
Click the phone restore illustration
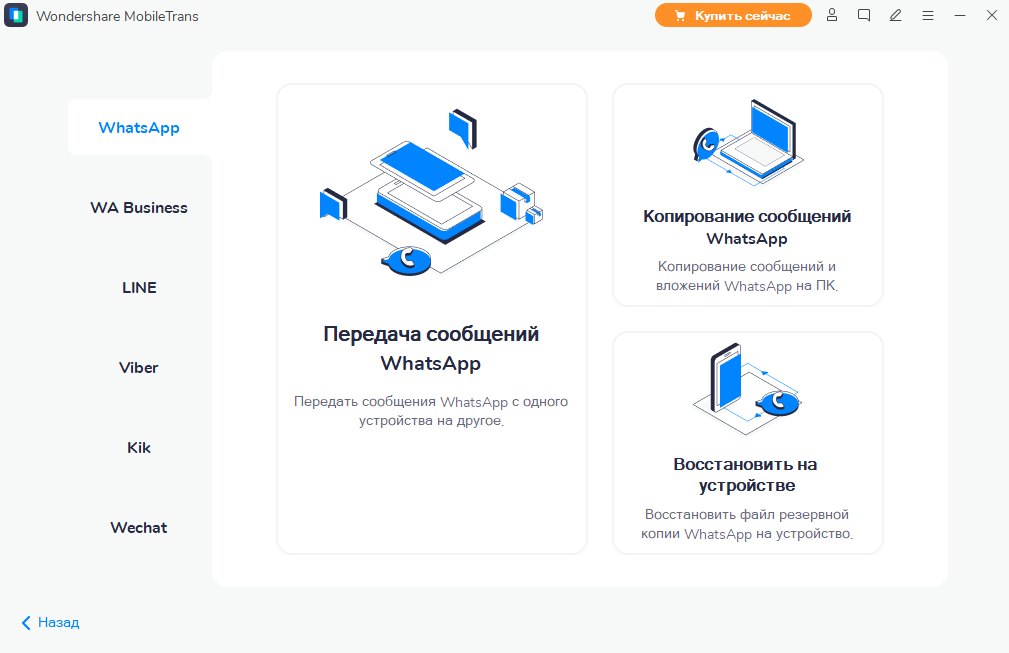coord(746,389)
